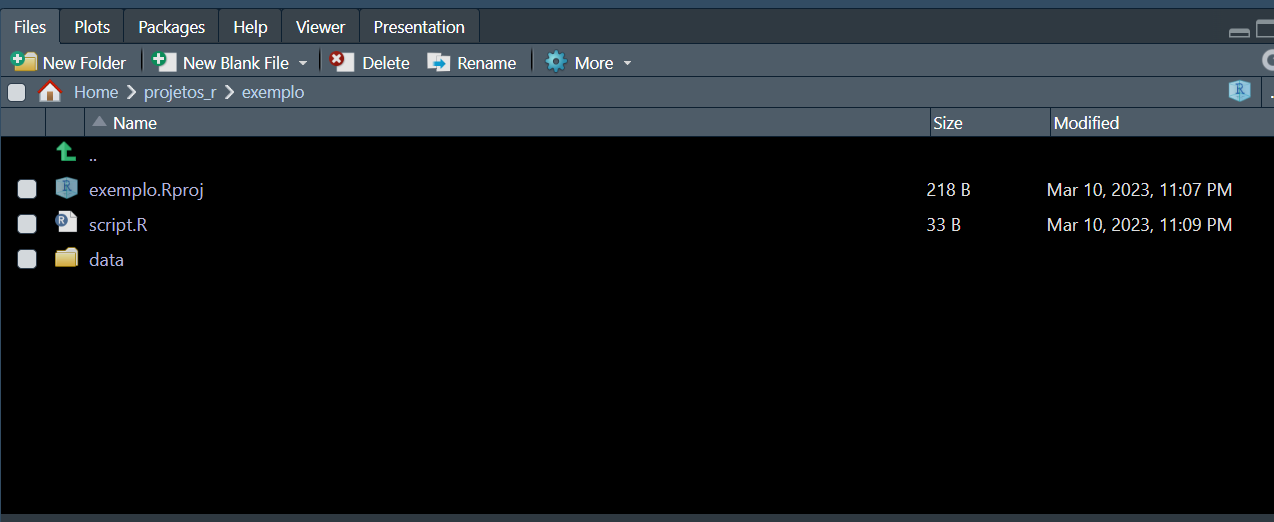Click the Home directory house icon
The width and height of the screenshot is (1274, 522).
pos(50,92)
